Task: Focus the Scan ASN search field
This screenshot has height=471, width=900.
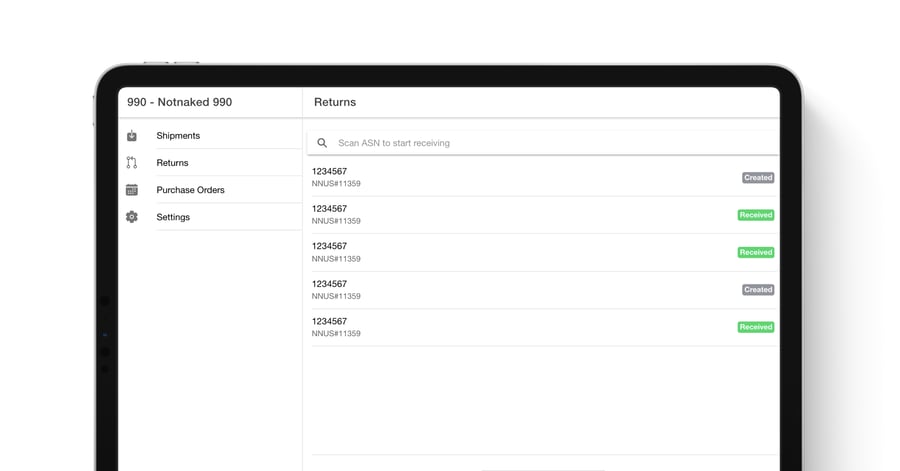Action: (x=540, y=143)
